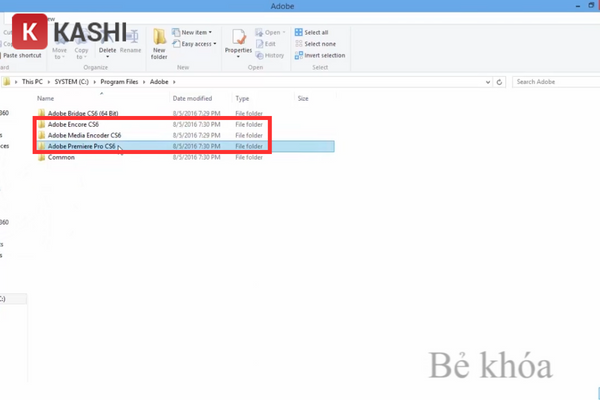Sort by Size column header
The image size is (600, 400).
coord(303,98)
